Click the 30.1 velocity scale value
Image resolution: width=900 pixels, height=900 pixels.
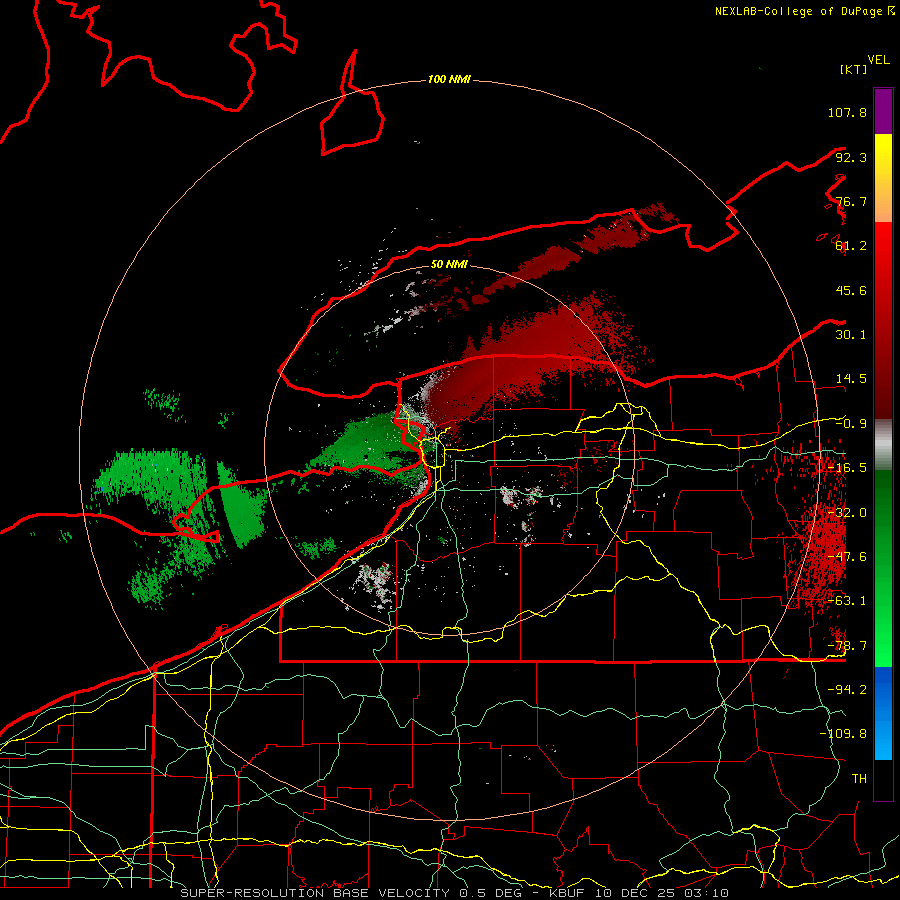[851, 335]
